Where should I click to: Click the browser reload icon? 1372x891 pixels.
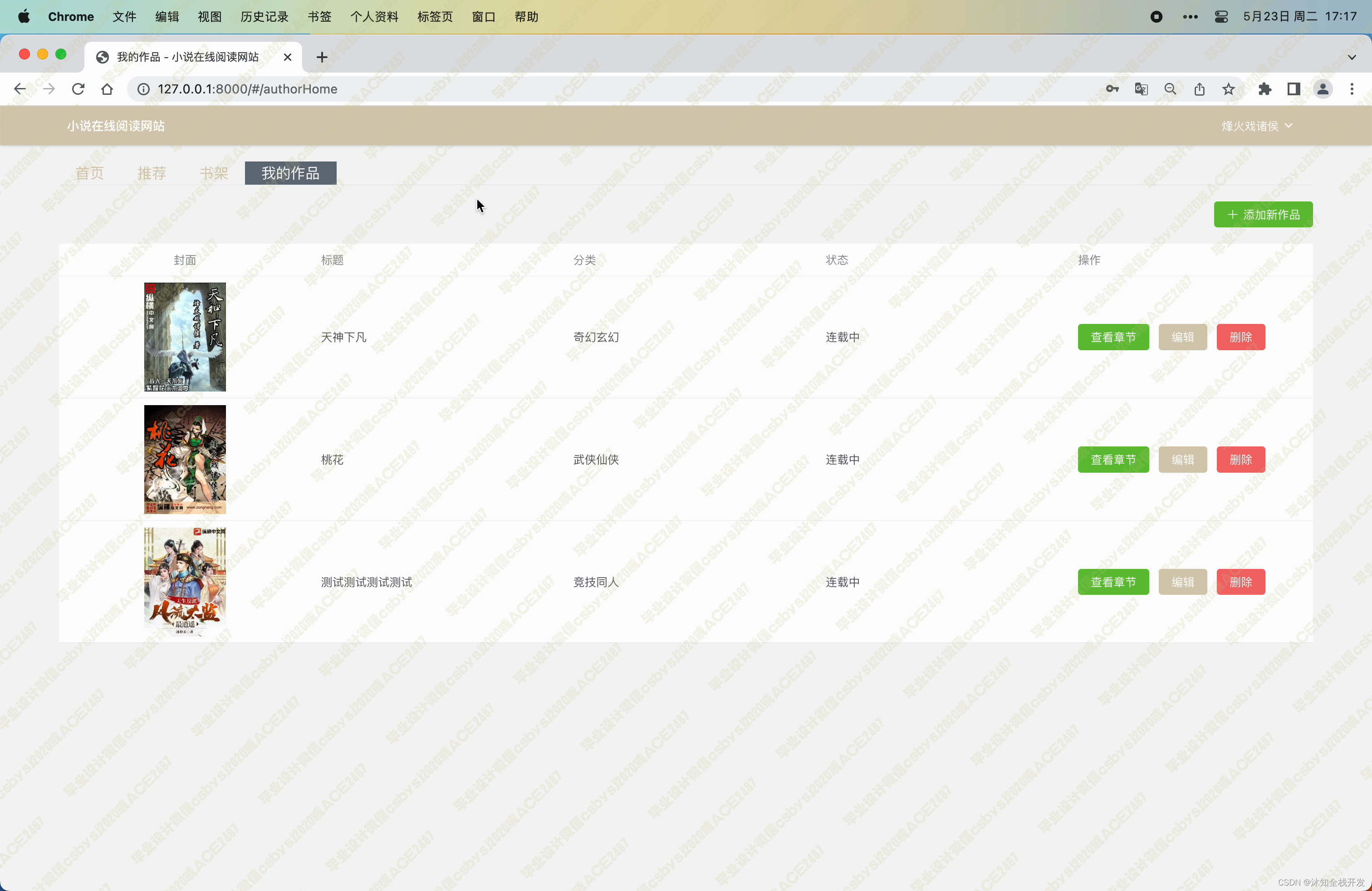tap(78, 89)
